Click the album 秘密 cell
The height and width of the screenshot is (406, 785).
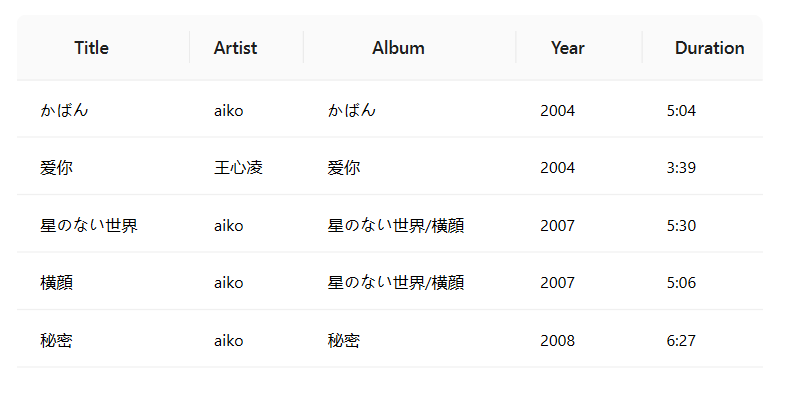coord(343,340)
